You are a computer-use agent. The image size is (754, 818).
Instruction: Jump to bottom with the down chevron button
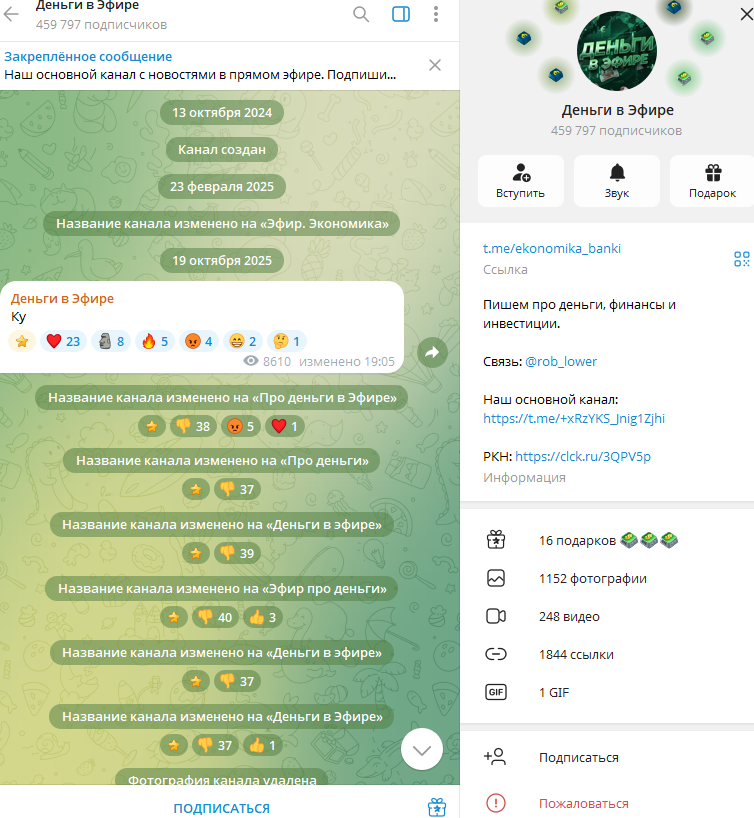[x=422, y=750]
